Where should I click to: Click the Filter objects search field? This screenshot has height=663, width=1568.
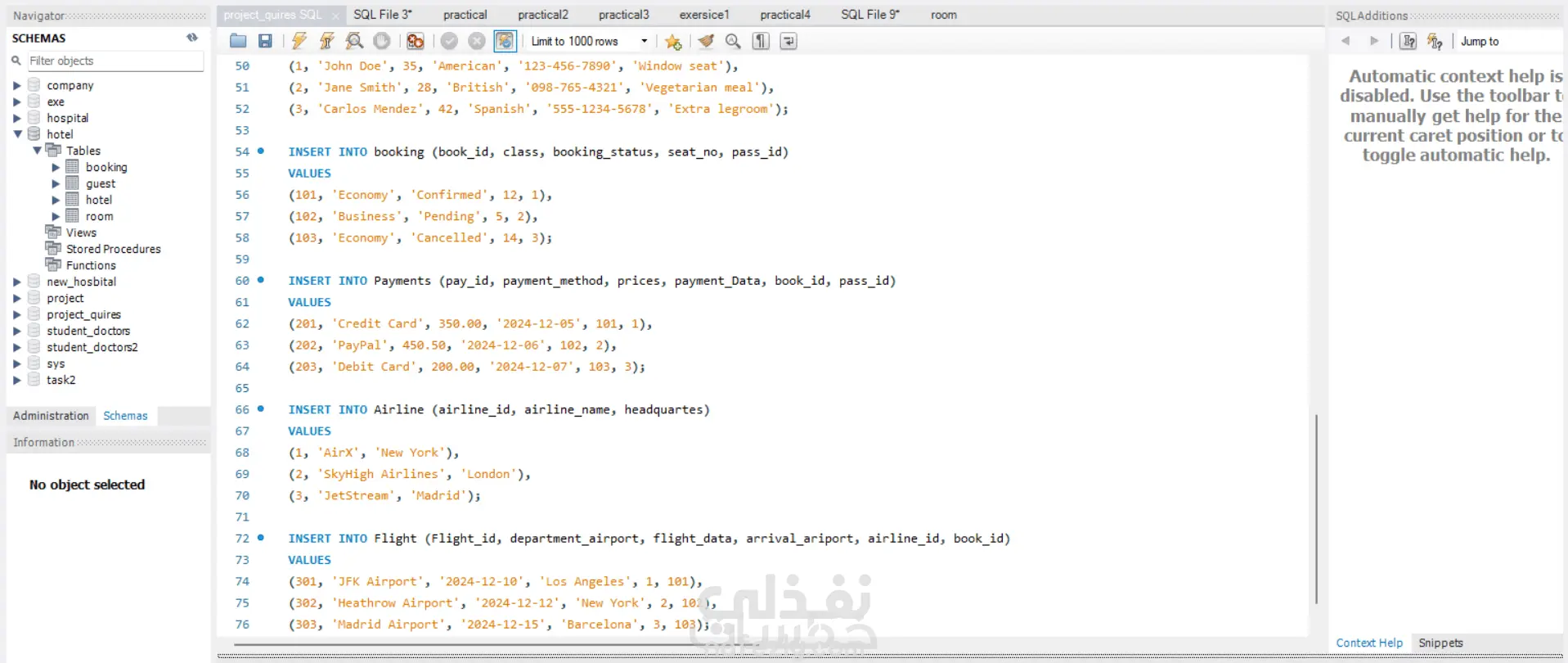coord(115,61)
